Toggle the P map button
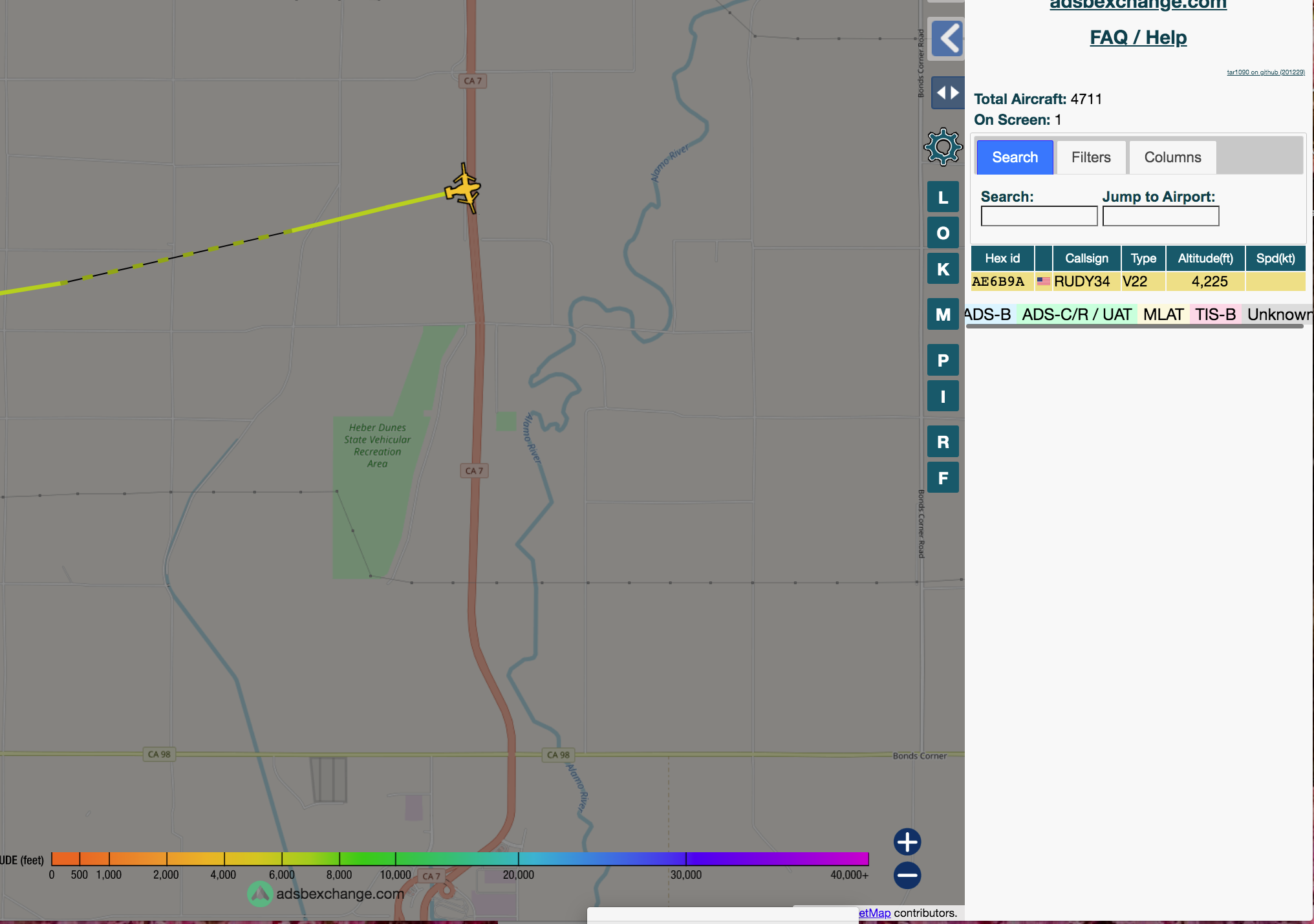Image resolution: width=1314 pixels, height=924 pixels. [943, 360]
